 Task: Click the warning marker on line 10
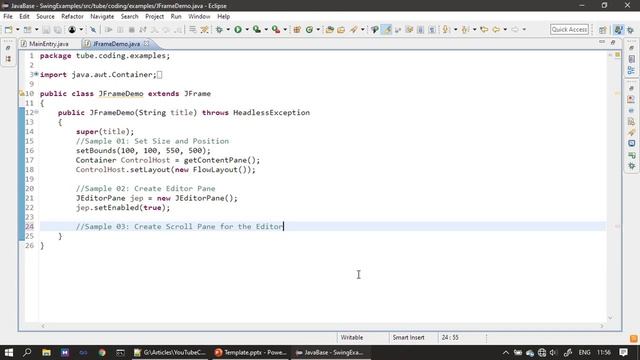pyautogui.click(x=22, y=93)
